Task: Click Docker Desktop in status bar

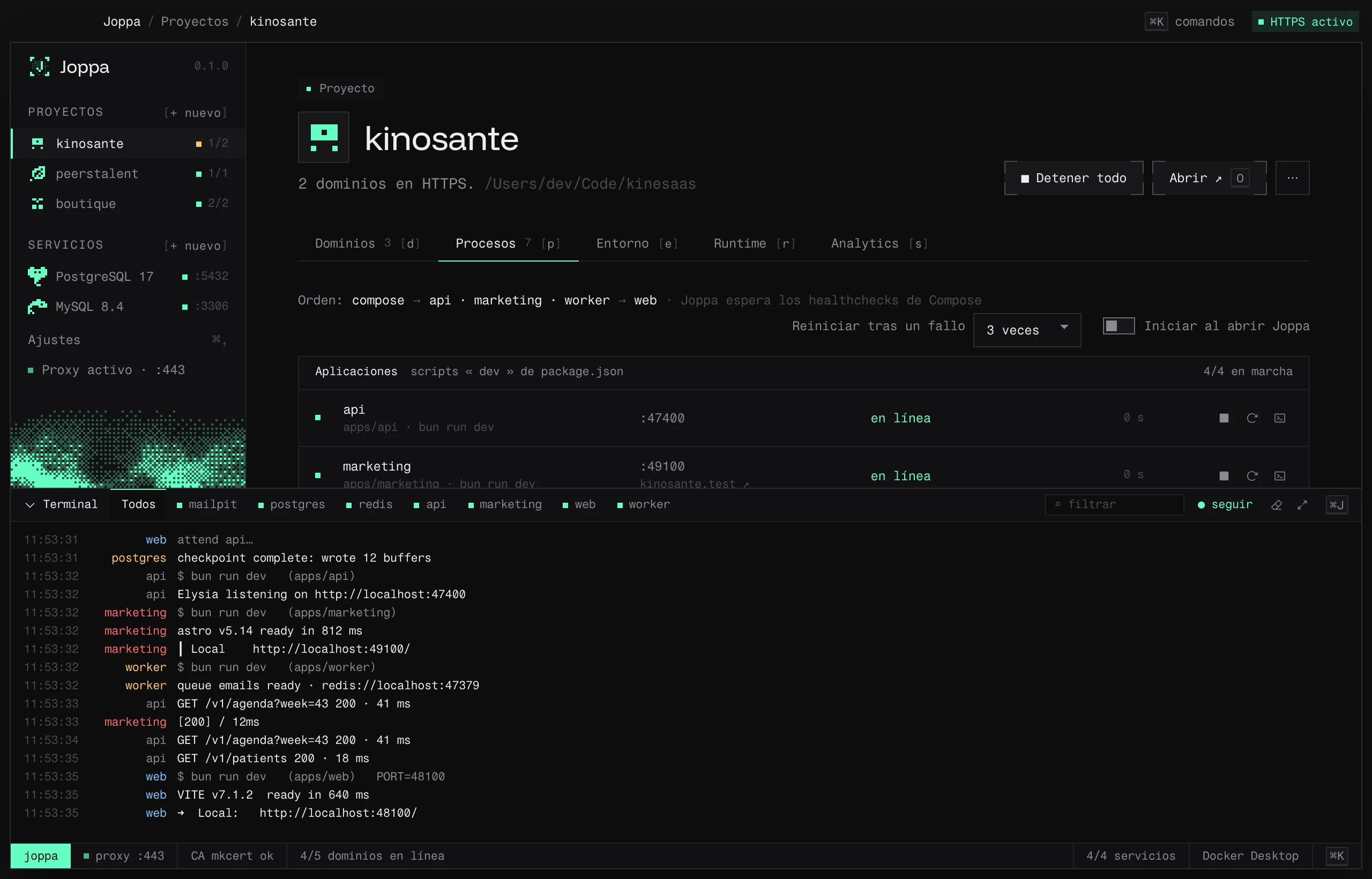Action: [1250, 855]
